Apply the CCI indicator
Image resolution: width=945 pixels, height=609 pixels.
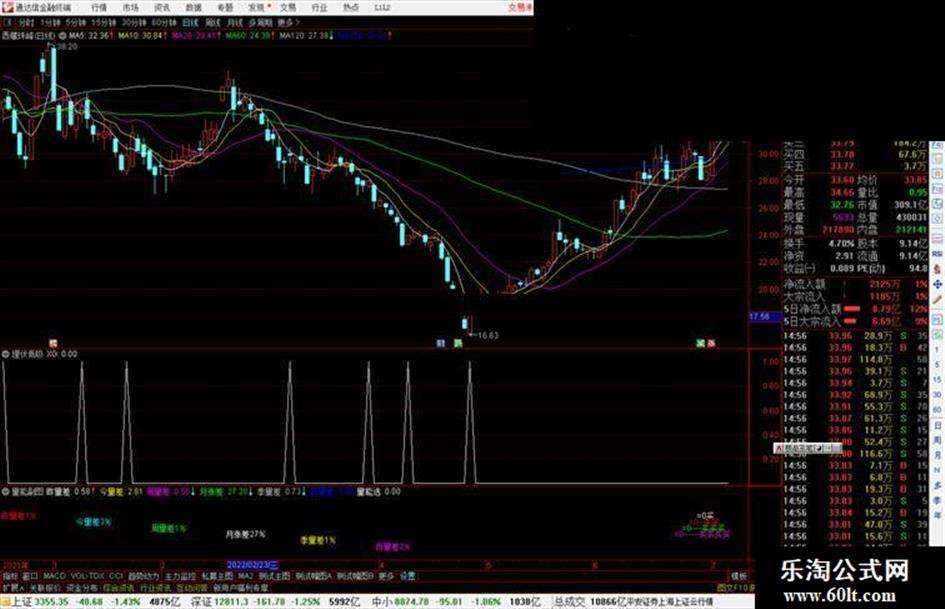click(117, 576)
